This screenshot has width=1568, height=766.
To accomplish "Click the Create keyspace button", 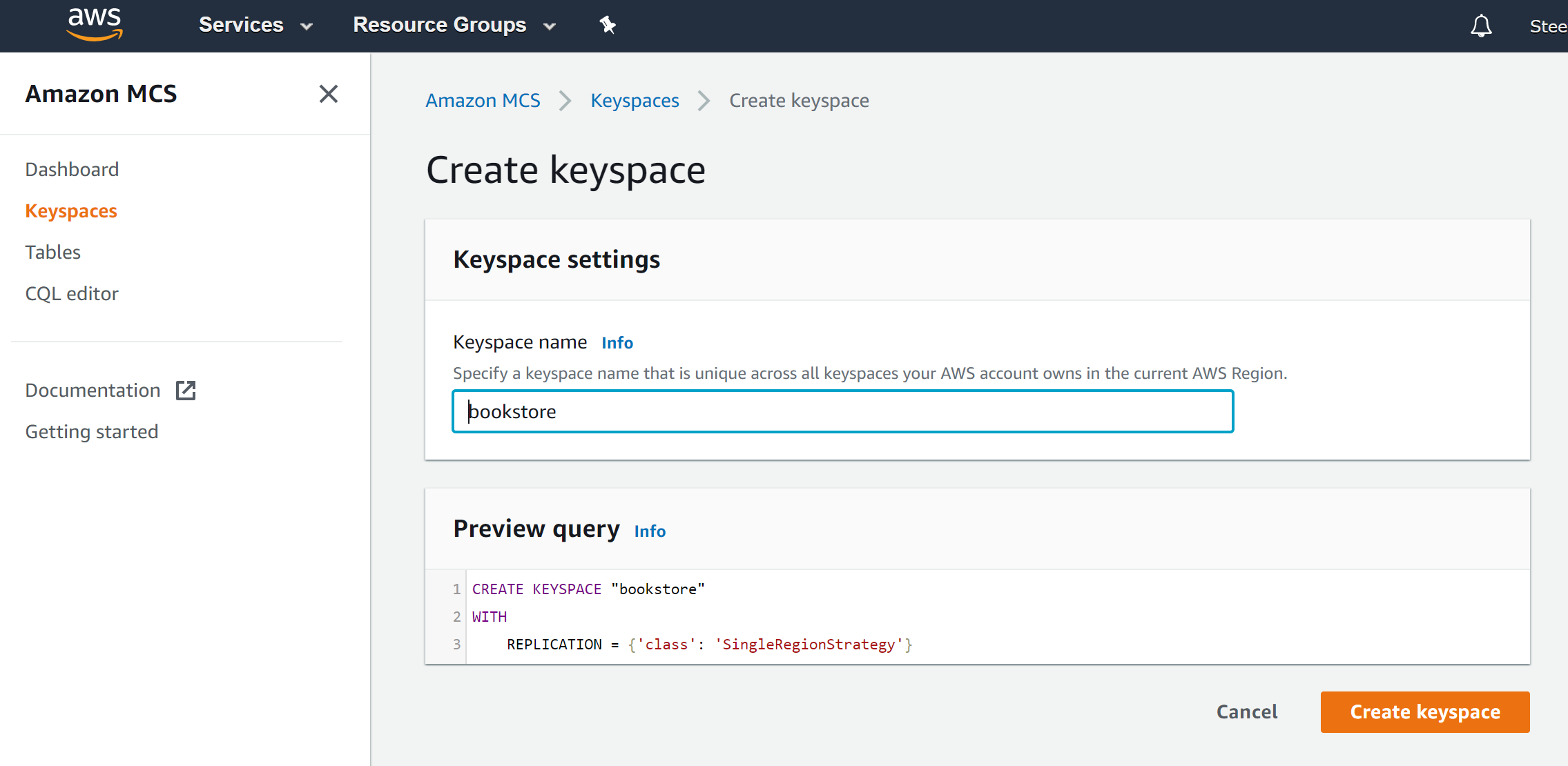I will (x=1425, y=711).
